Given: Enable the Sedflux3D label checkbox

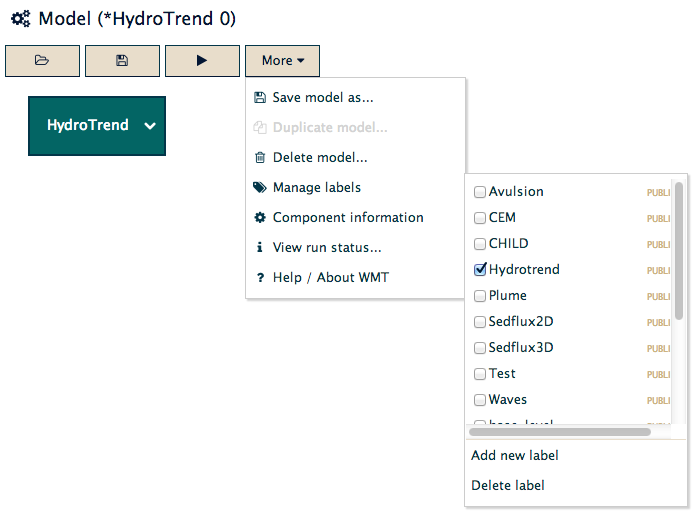Looking at the screenshot, I should (x=480, y=348).
